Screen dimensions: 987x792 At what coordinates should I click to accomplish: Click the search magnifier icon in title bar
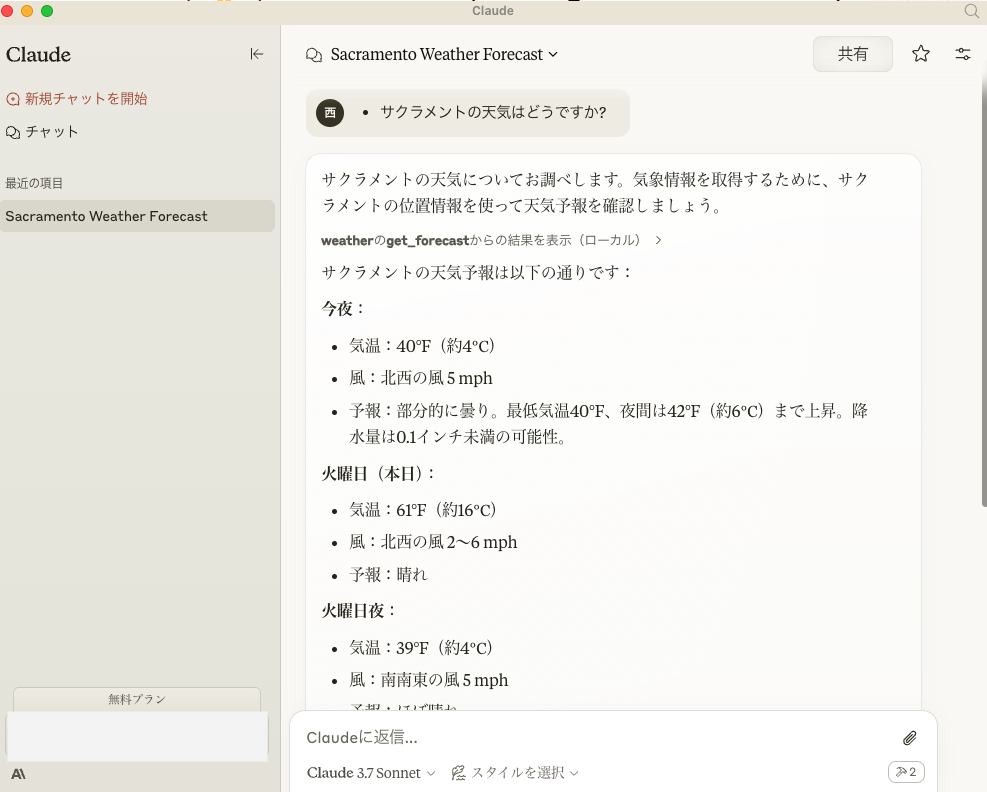point(971,11)
